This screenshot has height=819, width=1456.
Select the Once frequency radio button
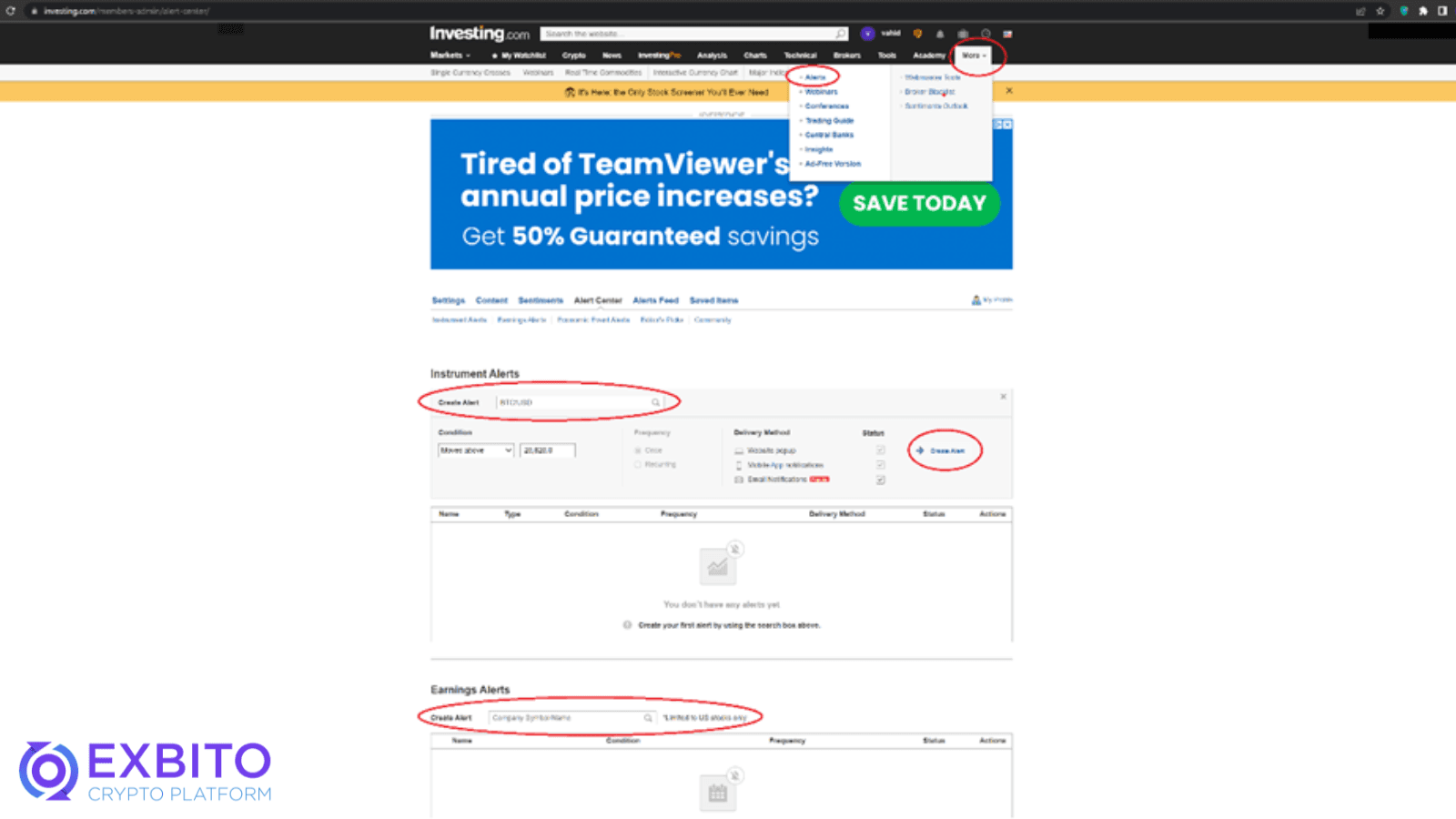638,450
